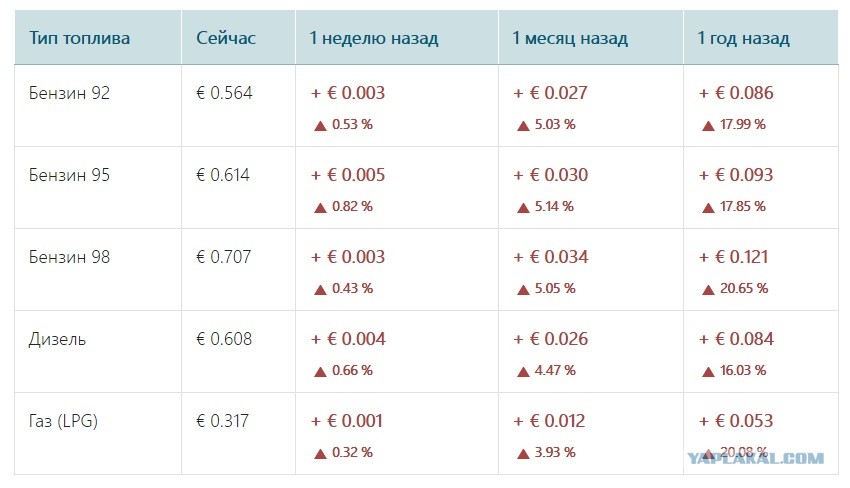
Task: Select the red triangle beside 0.82 %
Action: 320,208
